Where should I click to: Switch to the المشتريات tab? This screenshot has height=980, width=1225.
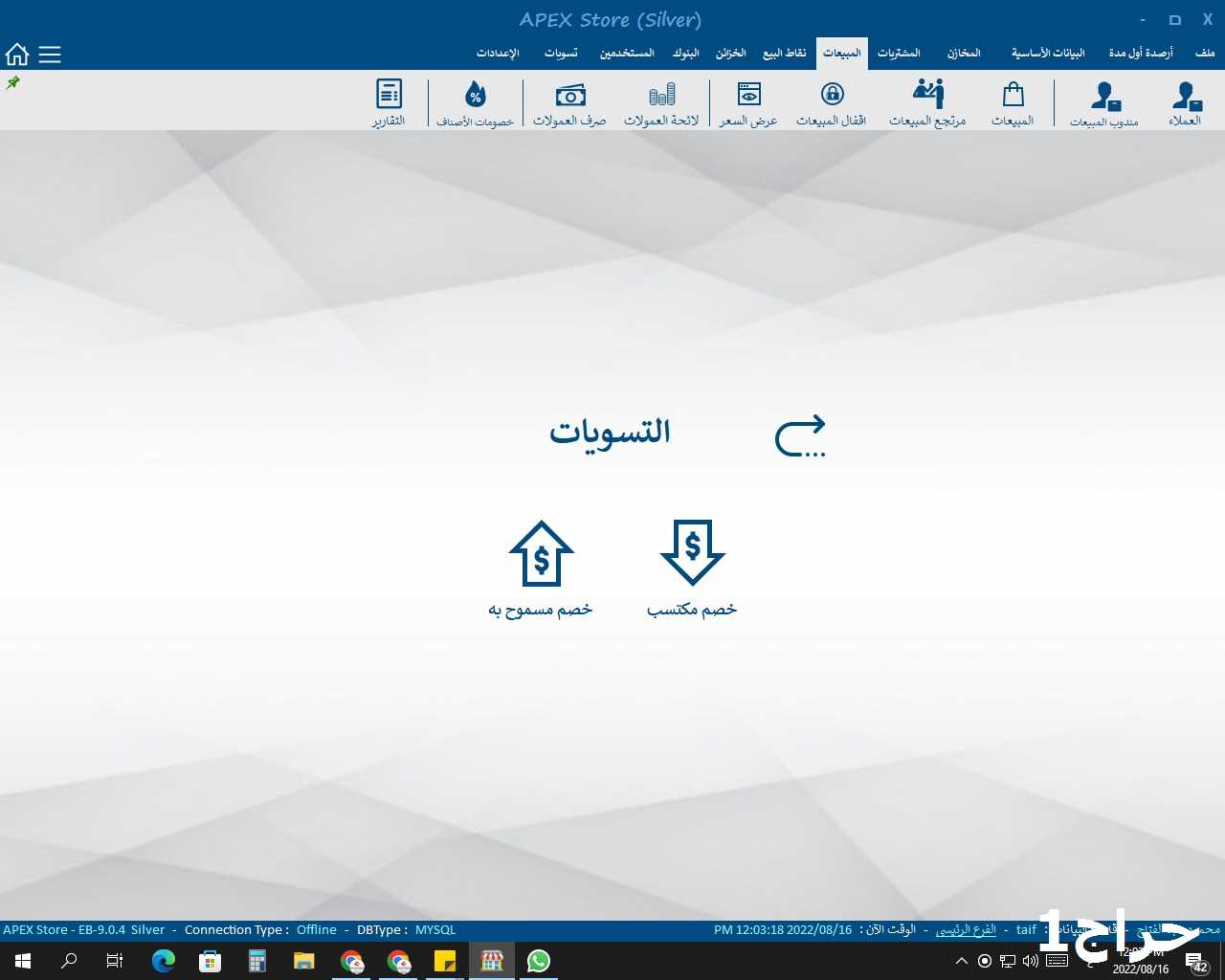tap(899, 53)
